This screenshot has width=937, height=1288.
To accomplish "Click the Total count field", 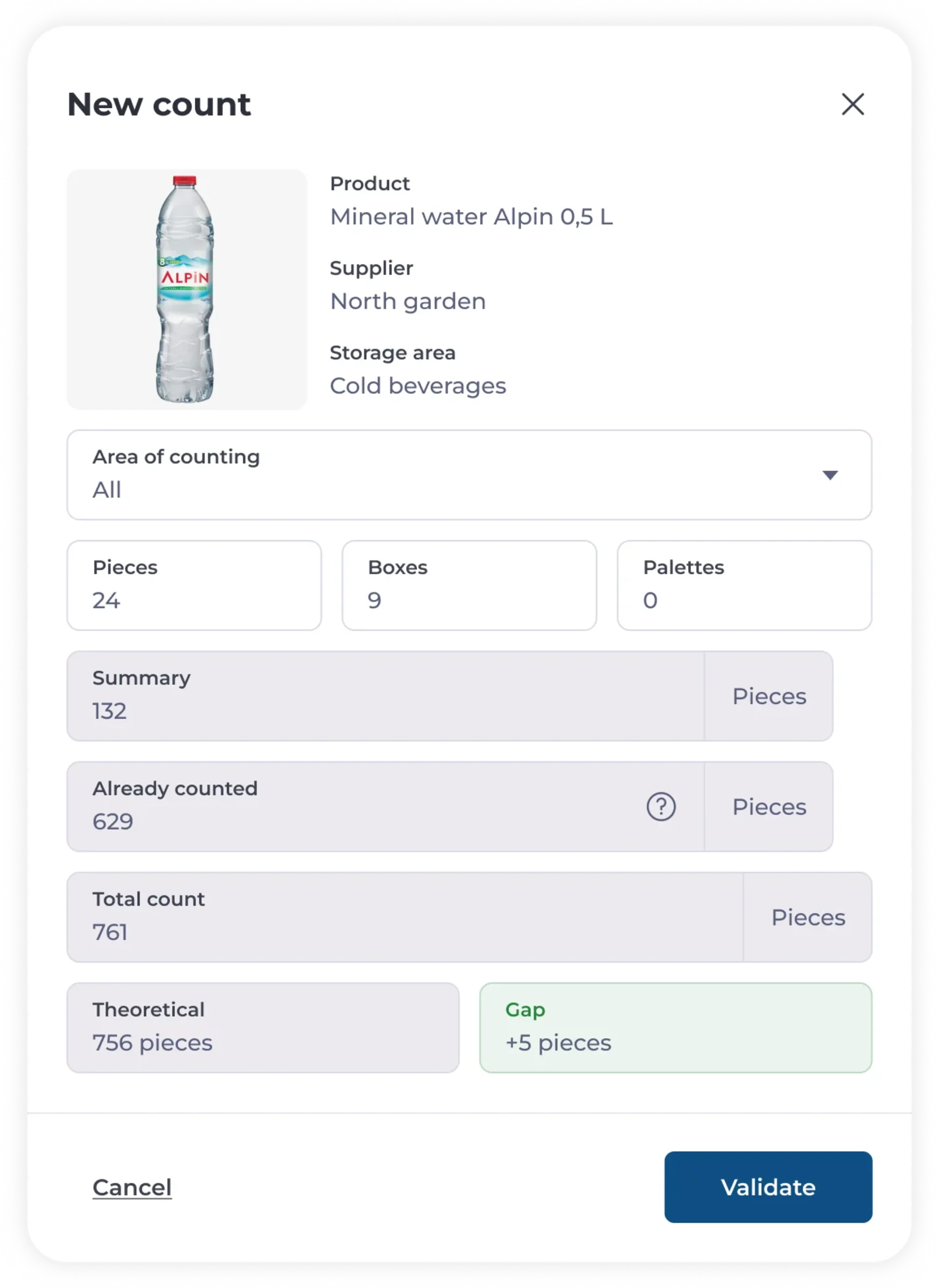I will click(x=404, y=917).
